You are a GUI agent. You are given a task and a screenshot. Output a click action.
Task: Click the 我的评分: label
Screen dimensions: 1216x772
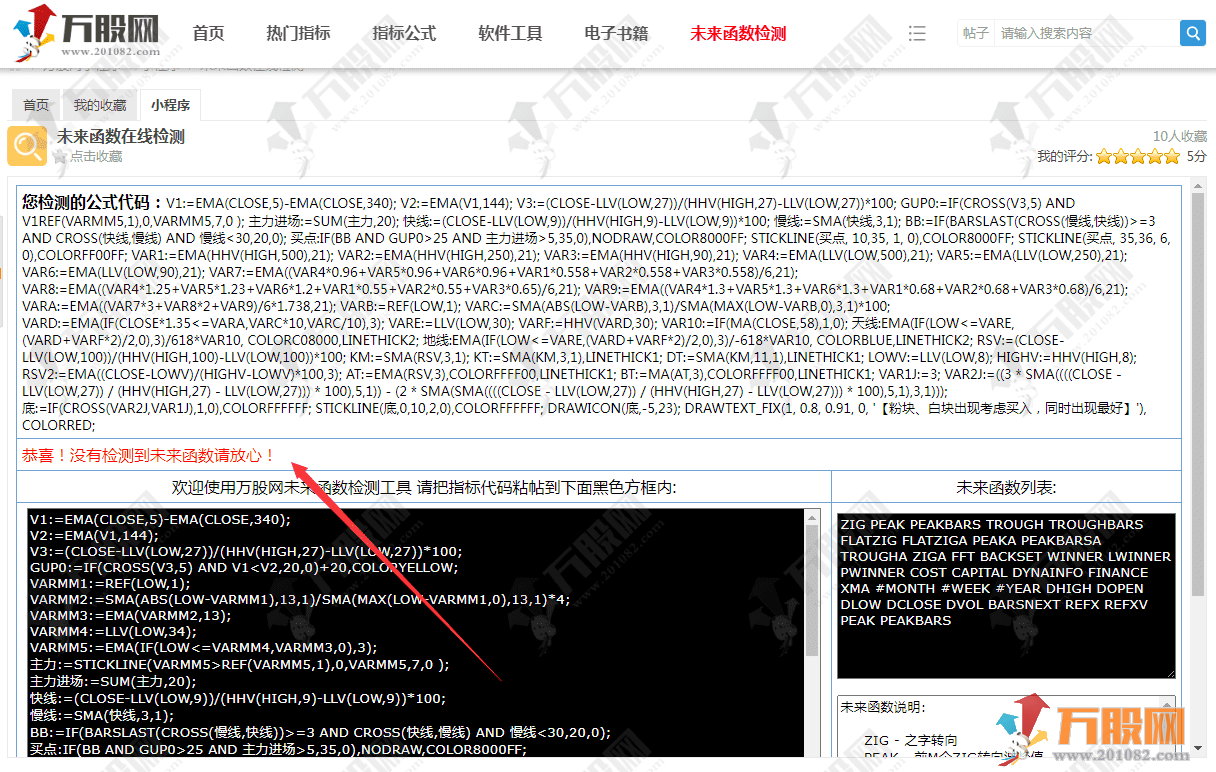[1065, 156]
